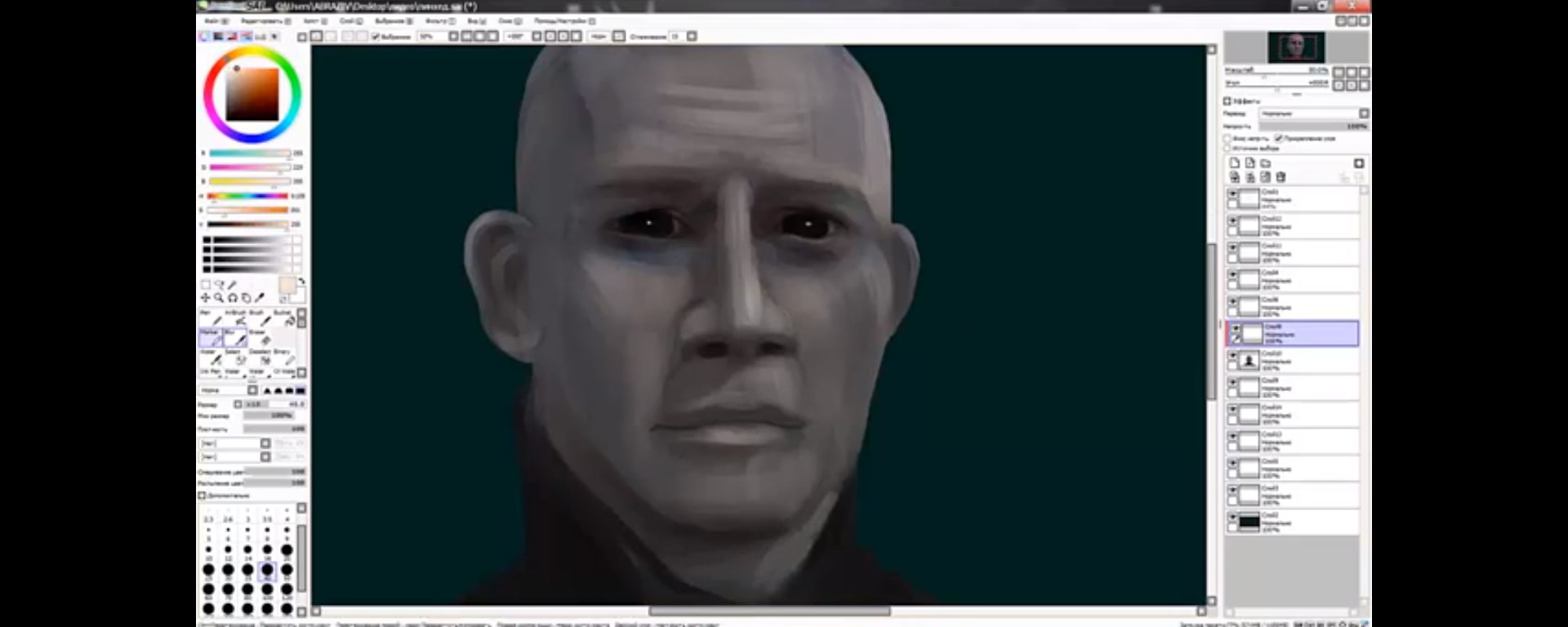Create a new layer with the blank page icon
The width and height of the screenshot is (1568, 627).
tap(1235, 163)
